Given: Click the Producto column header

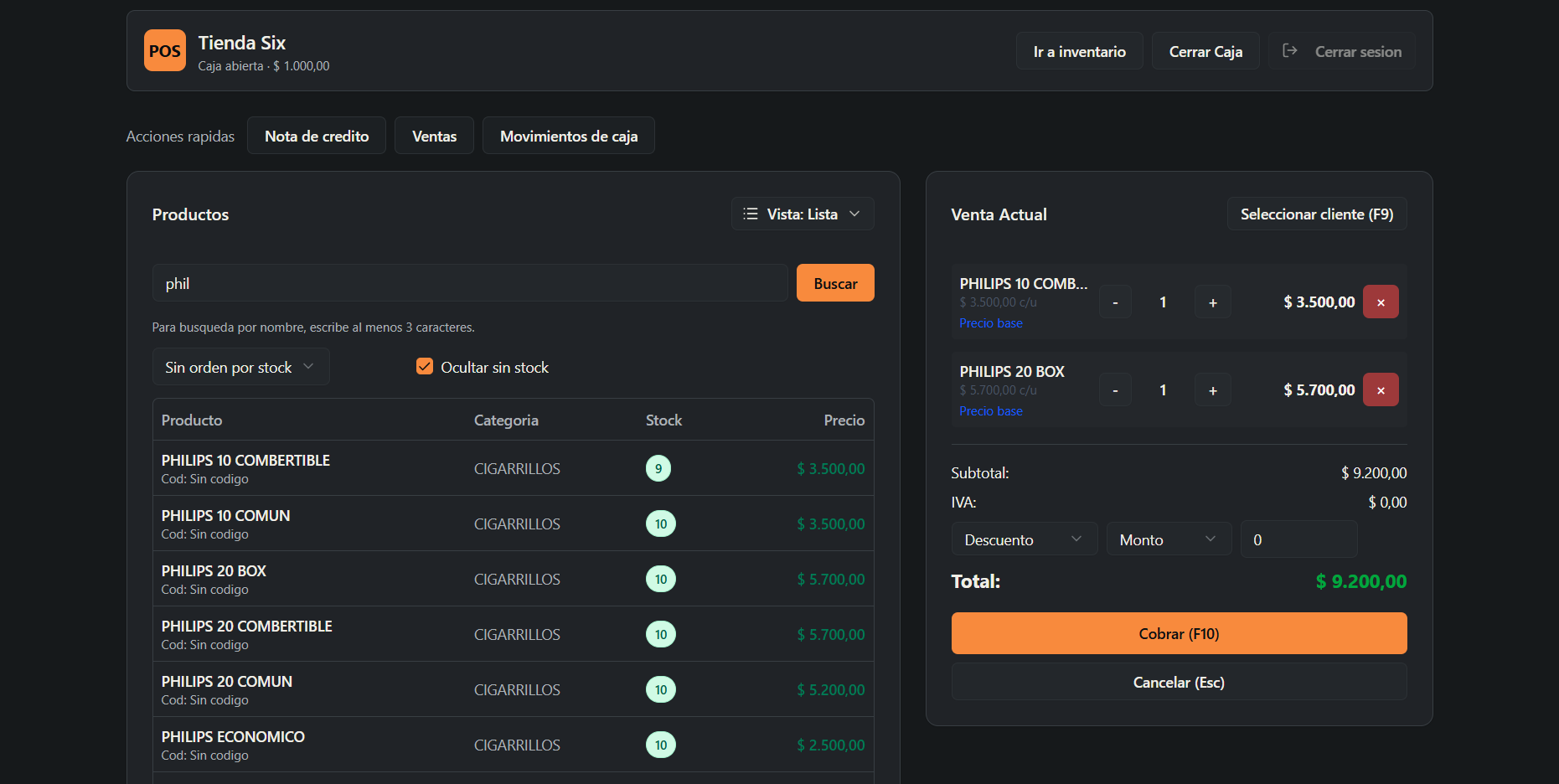Looking at the screenshot, I should [192, 420].
